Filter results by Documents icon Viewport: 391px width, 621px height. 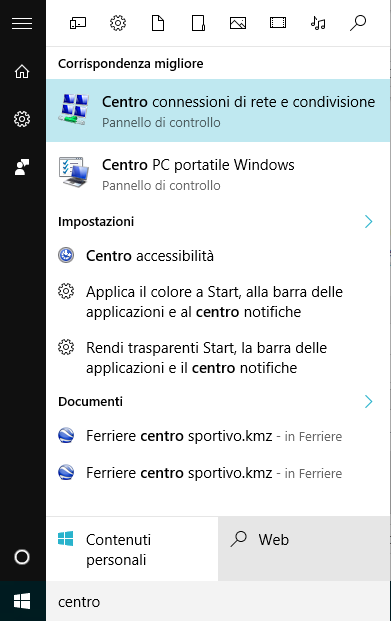click(158, 23)
